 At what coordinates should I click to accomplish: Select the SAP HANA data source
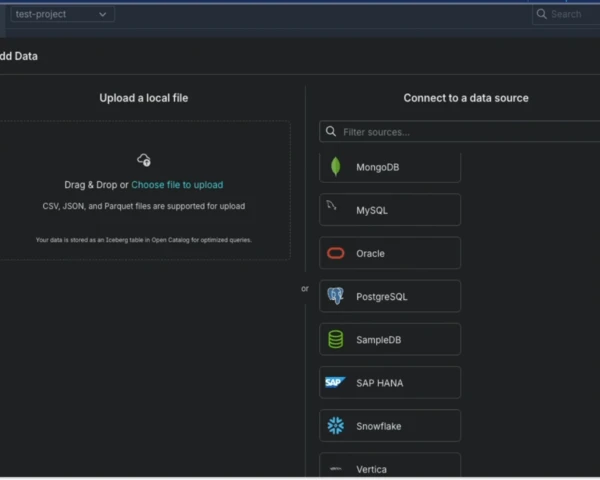[390, 383]
